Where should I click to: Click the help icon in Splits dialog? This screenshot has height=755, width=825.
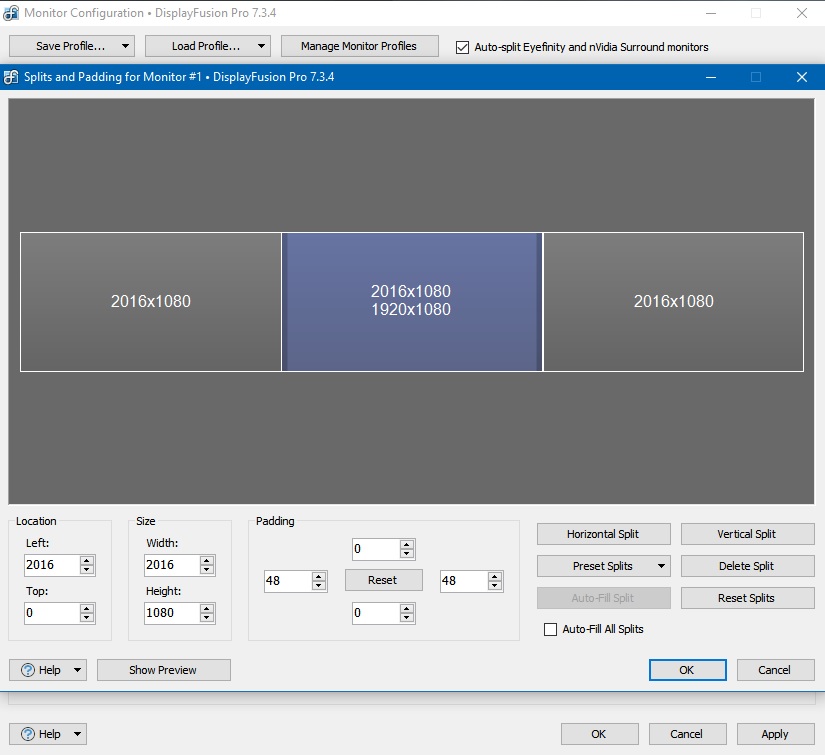(x=28, y=670)
